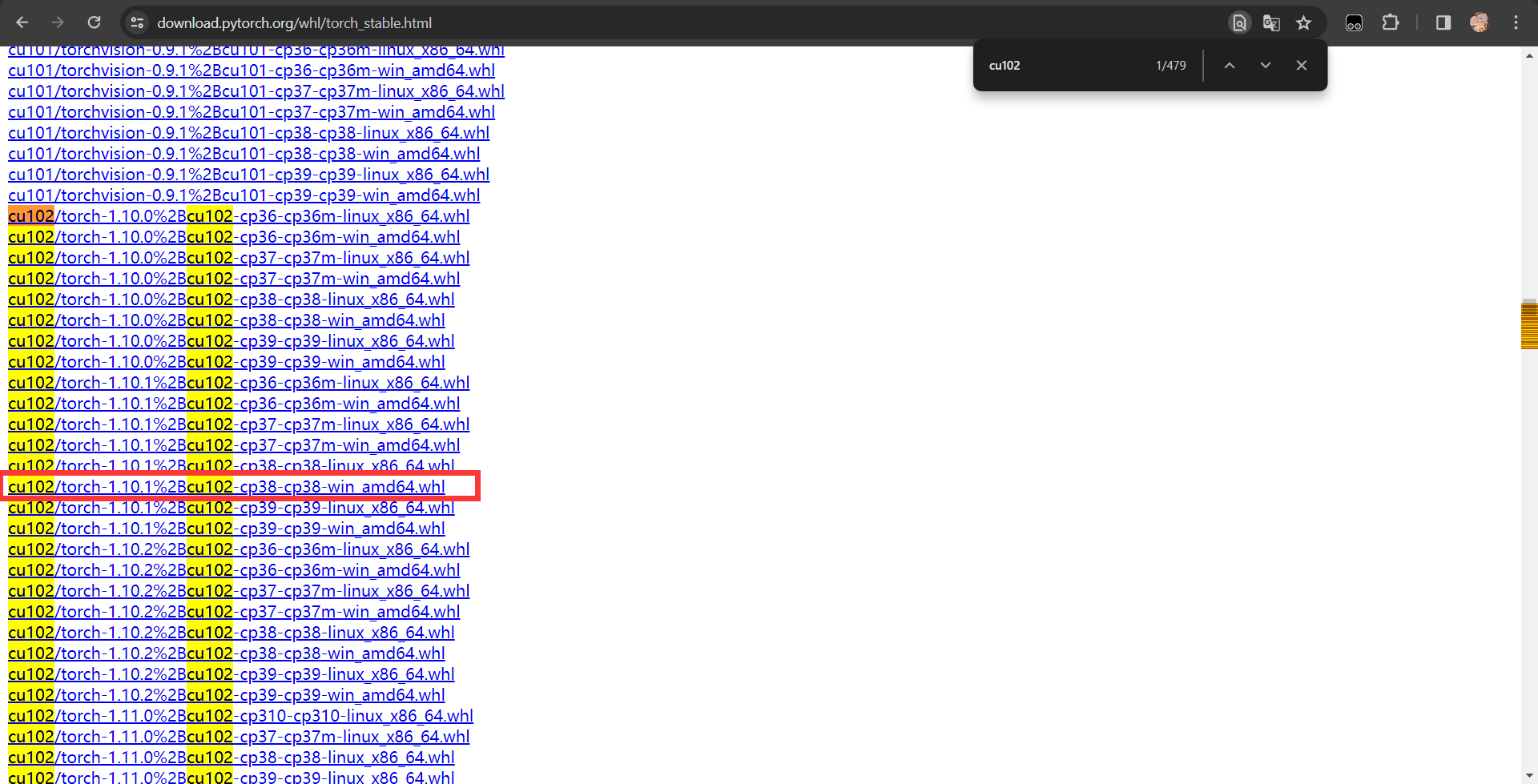
Task: Open torchvision-0.9.1 cu101 cp37m win_amd64 link
Action: pos(252,112)
